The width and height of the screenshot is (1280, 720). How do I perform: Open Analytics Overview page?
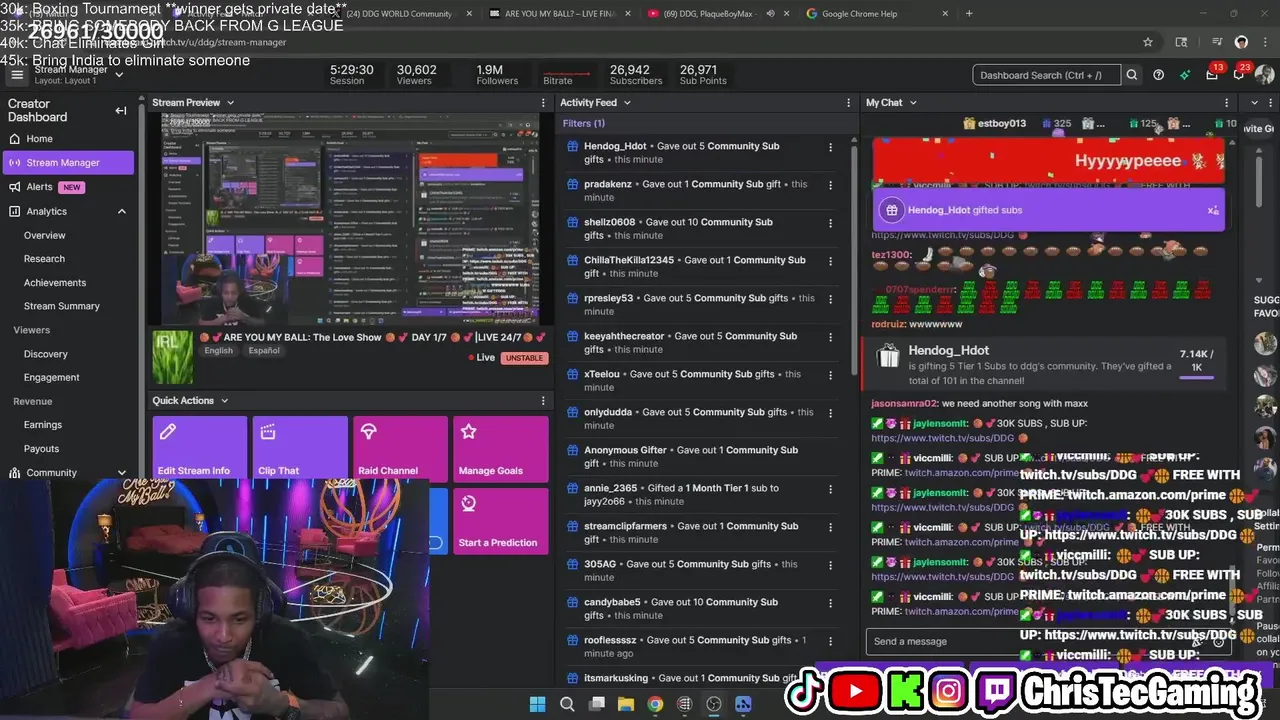pyautogui.click(x=45, y=235)
